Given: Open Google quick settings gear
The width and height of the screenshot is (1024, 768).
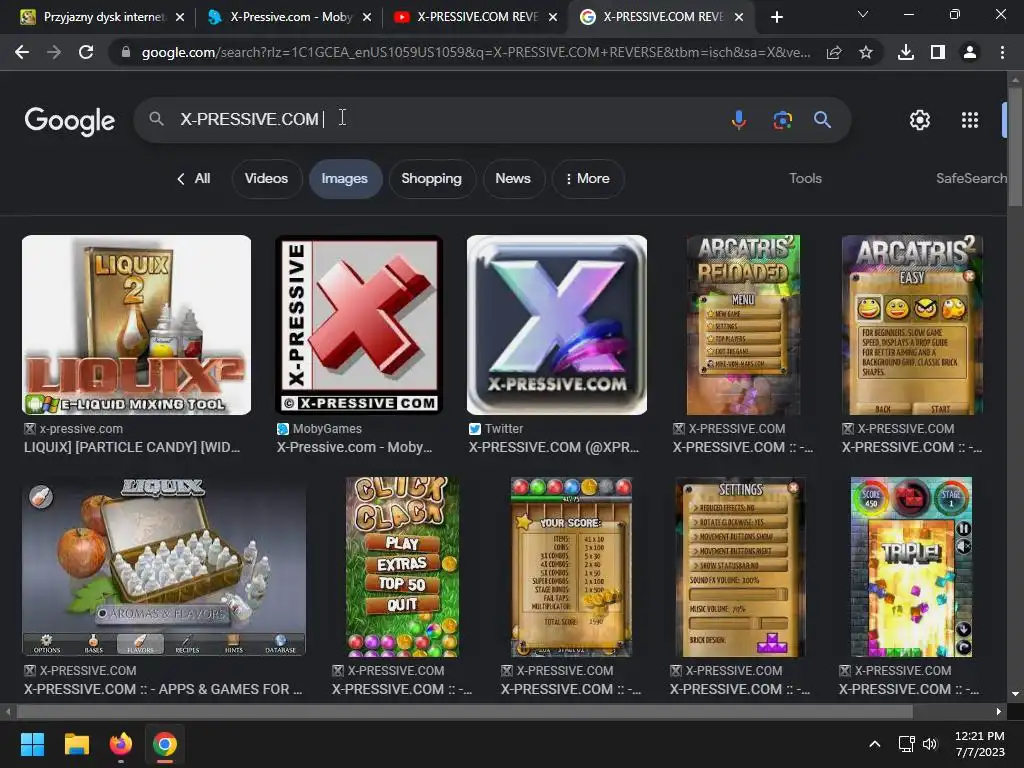Looking at the screenshot, I should click(920, 120).
